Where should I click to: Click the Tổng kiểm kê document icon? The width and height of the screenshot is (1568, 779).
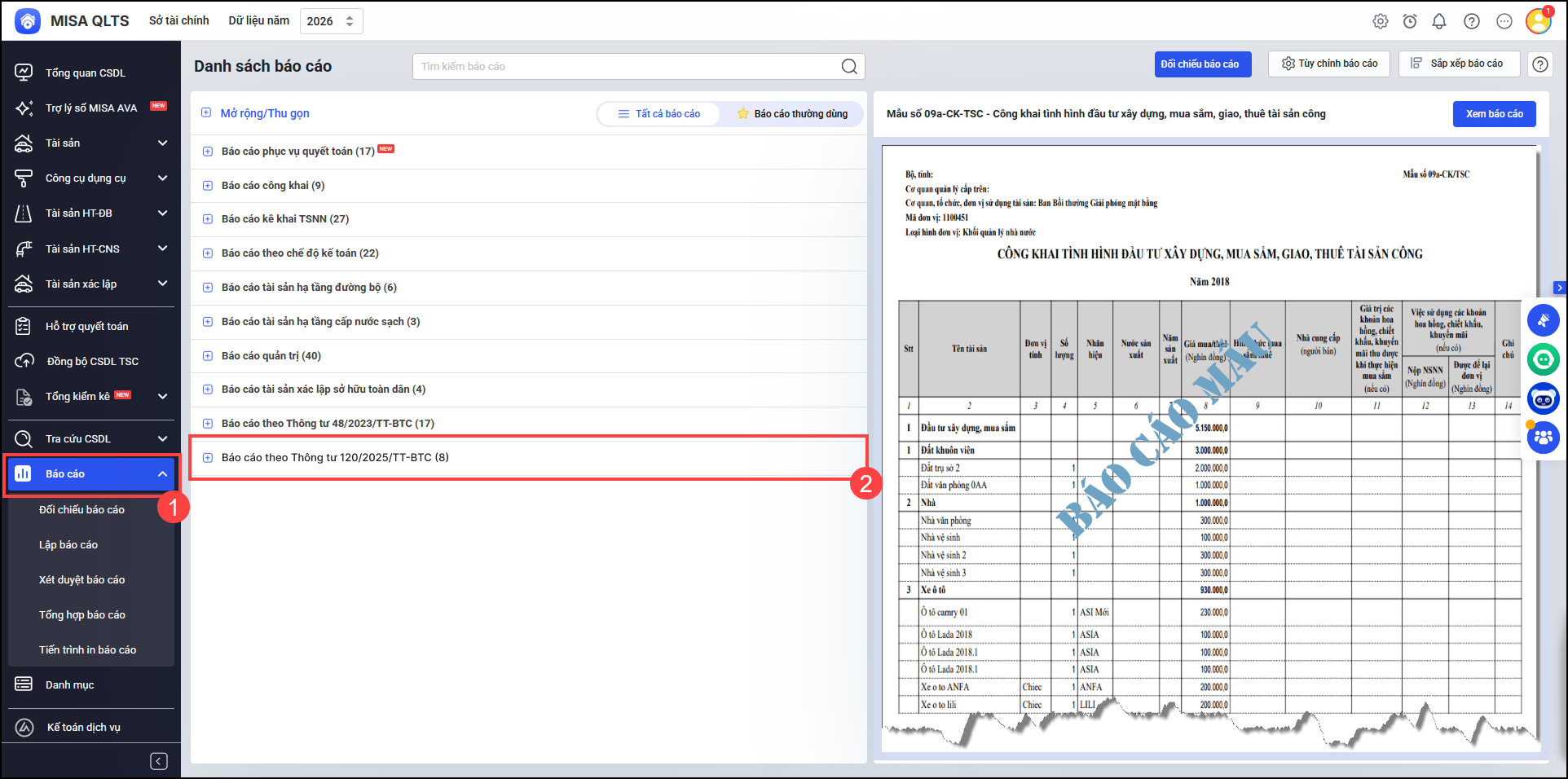point(24,397)
